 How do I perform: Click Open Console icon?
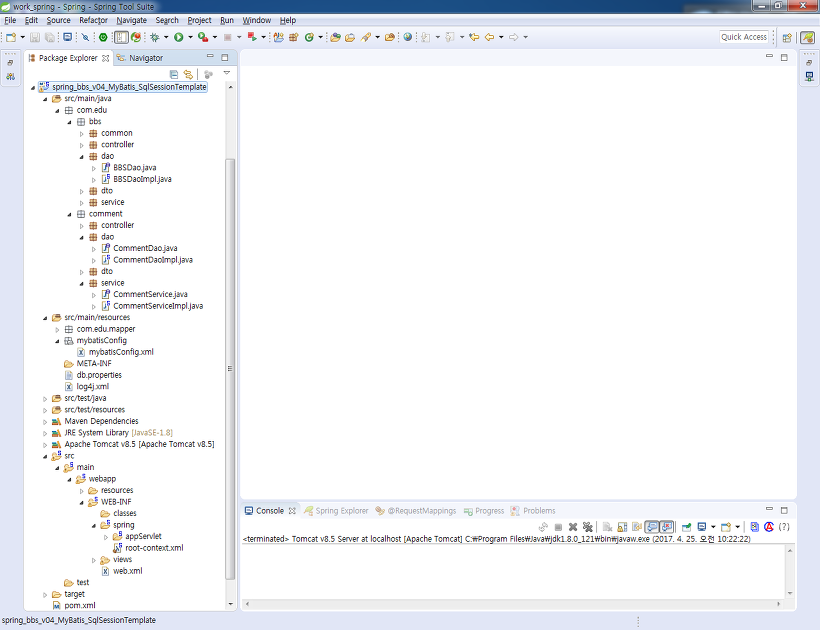point(726,527)
